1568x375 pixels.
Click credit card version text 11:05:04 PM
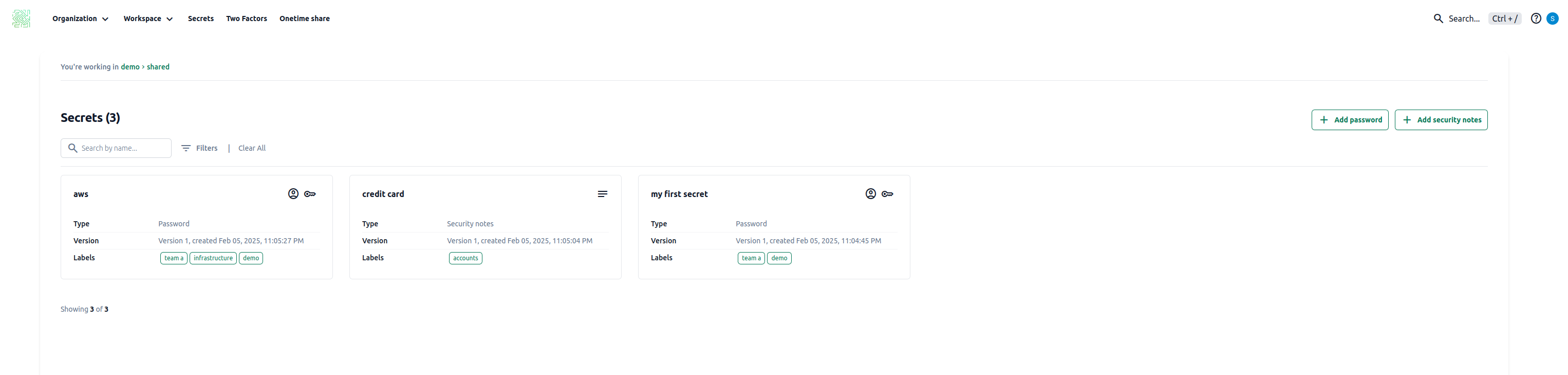[519, 241]
